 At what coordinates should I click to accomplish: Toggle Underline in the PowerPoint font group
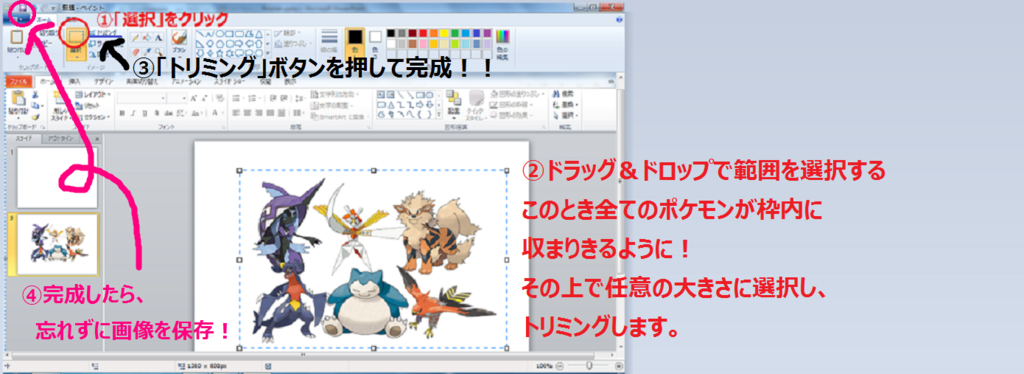[x=145, y=114]
